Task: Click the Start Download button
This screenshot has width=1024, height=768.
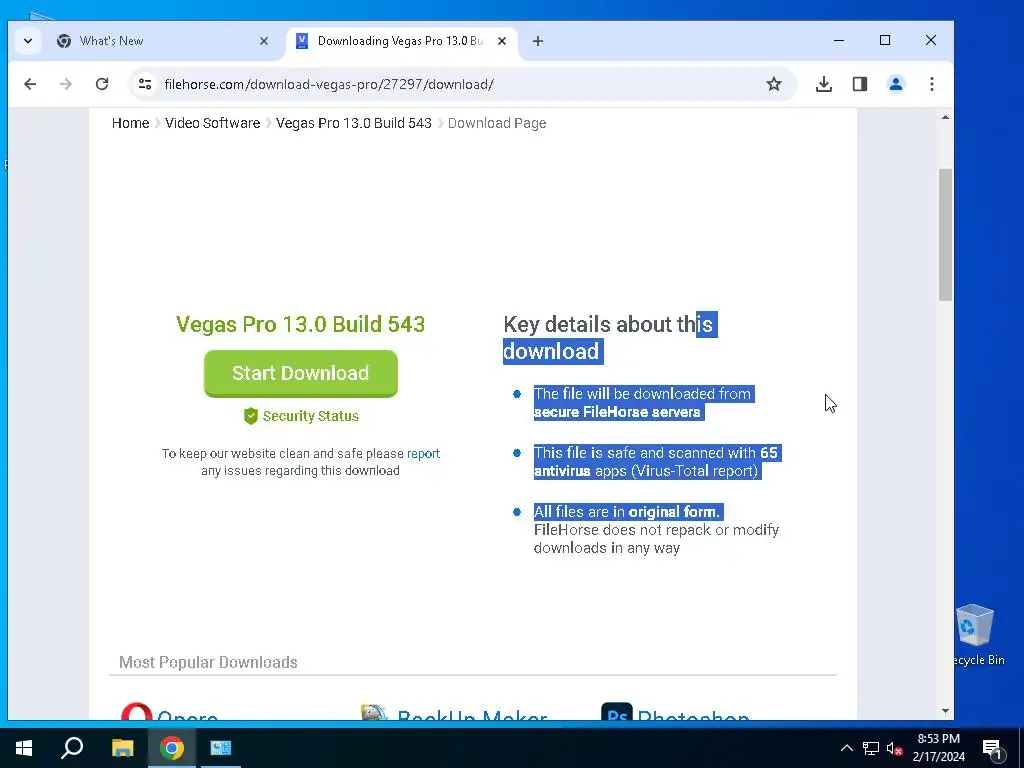Action: [x=300, y=374]
